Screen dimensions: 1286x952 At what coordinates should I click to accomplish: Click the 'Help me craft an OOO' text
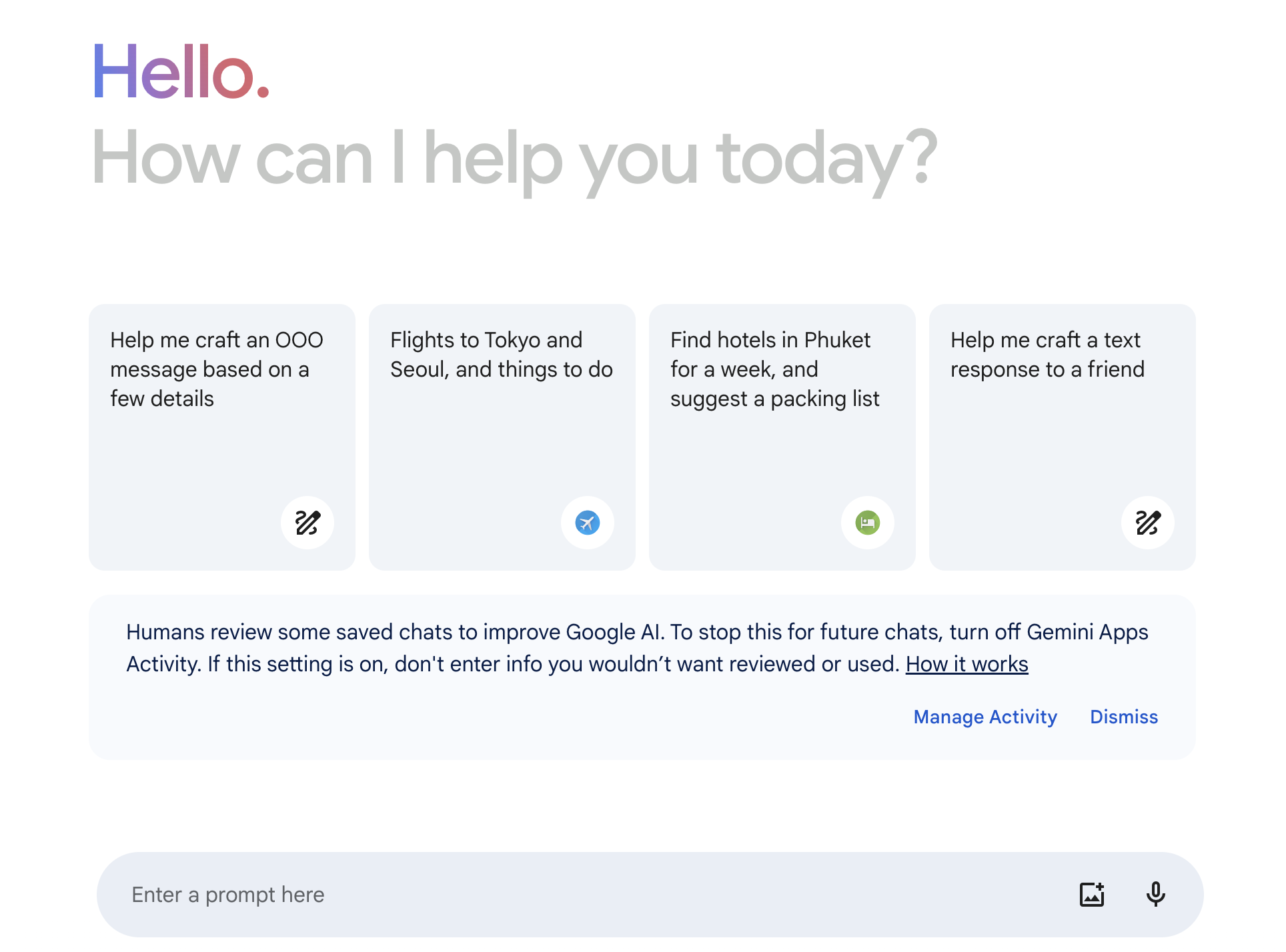pyautogui.click(x=217, y=340)
